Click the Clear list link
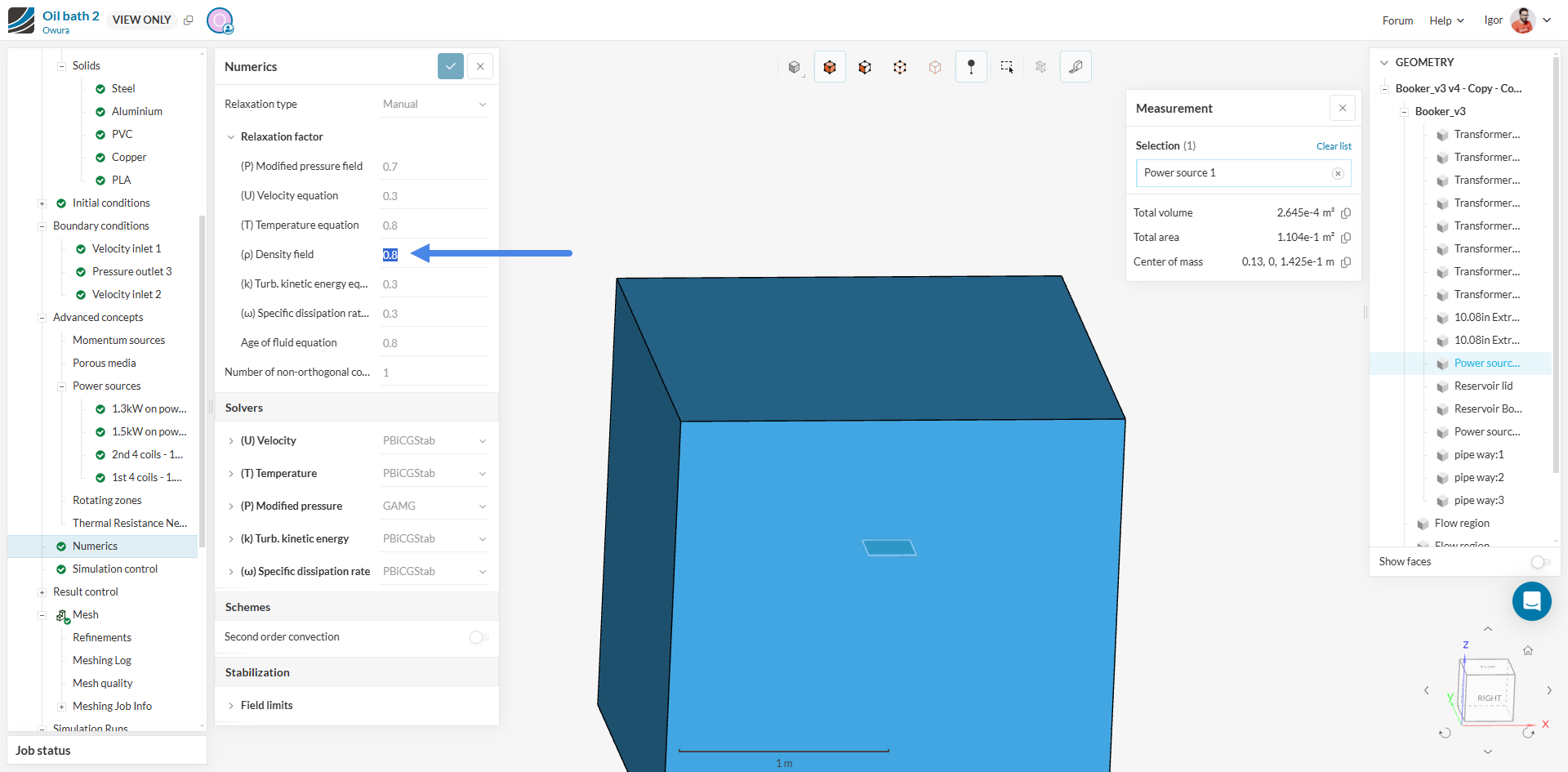 tap(1334, 146)
